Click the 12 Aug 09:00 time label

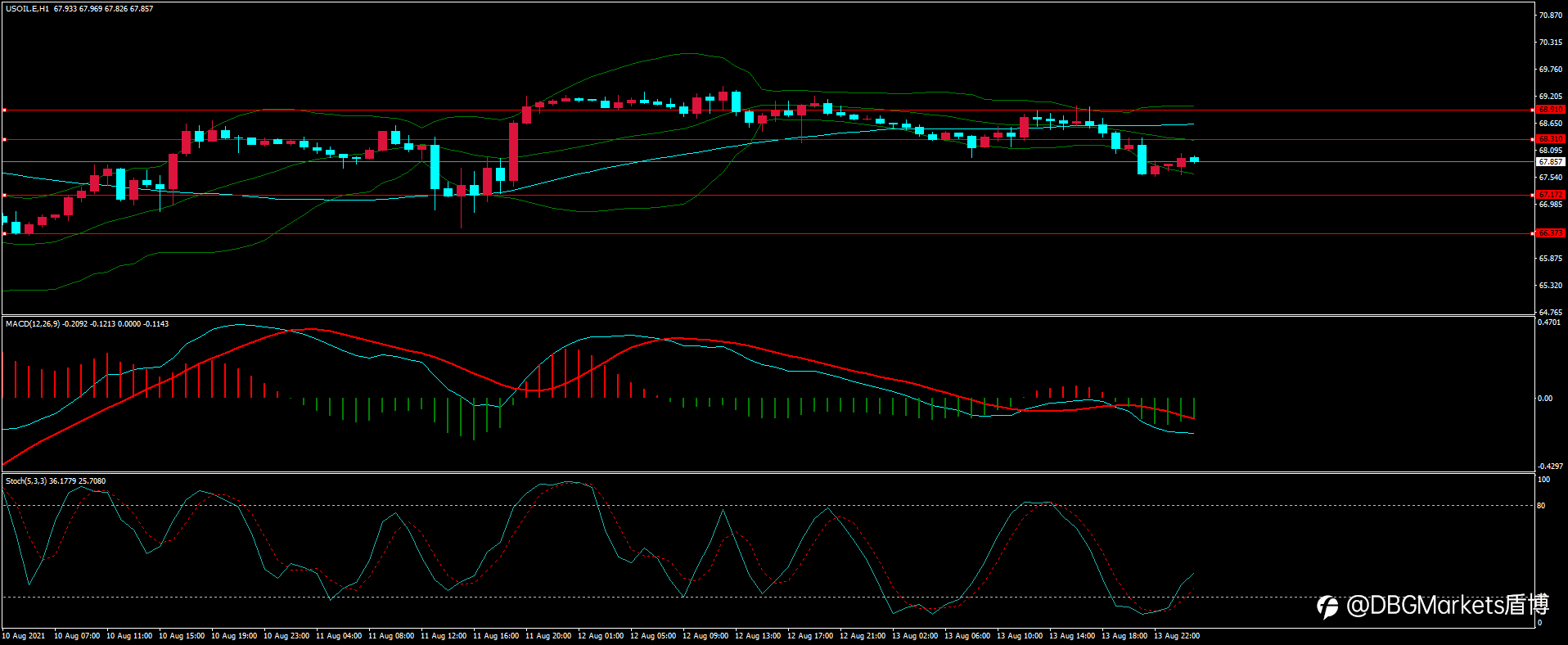tap(705, 636)
